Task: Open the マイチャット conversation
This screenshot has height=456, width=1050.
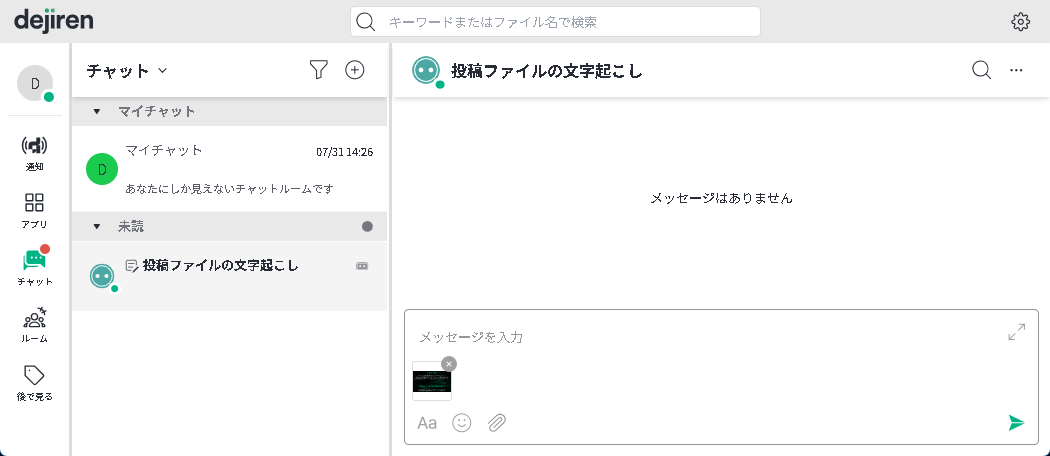Action: point(229,168)
